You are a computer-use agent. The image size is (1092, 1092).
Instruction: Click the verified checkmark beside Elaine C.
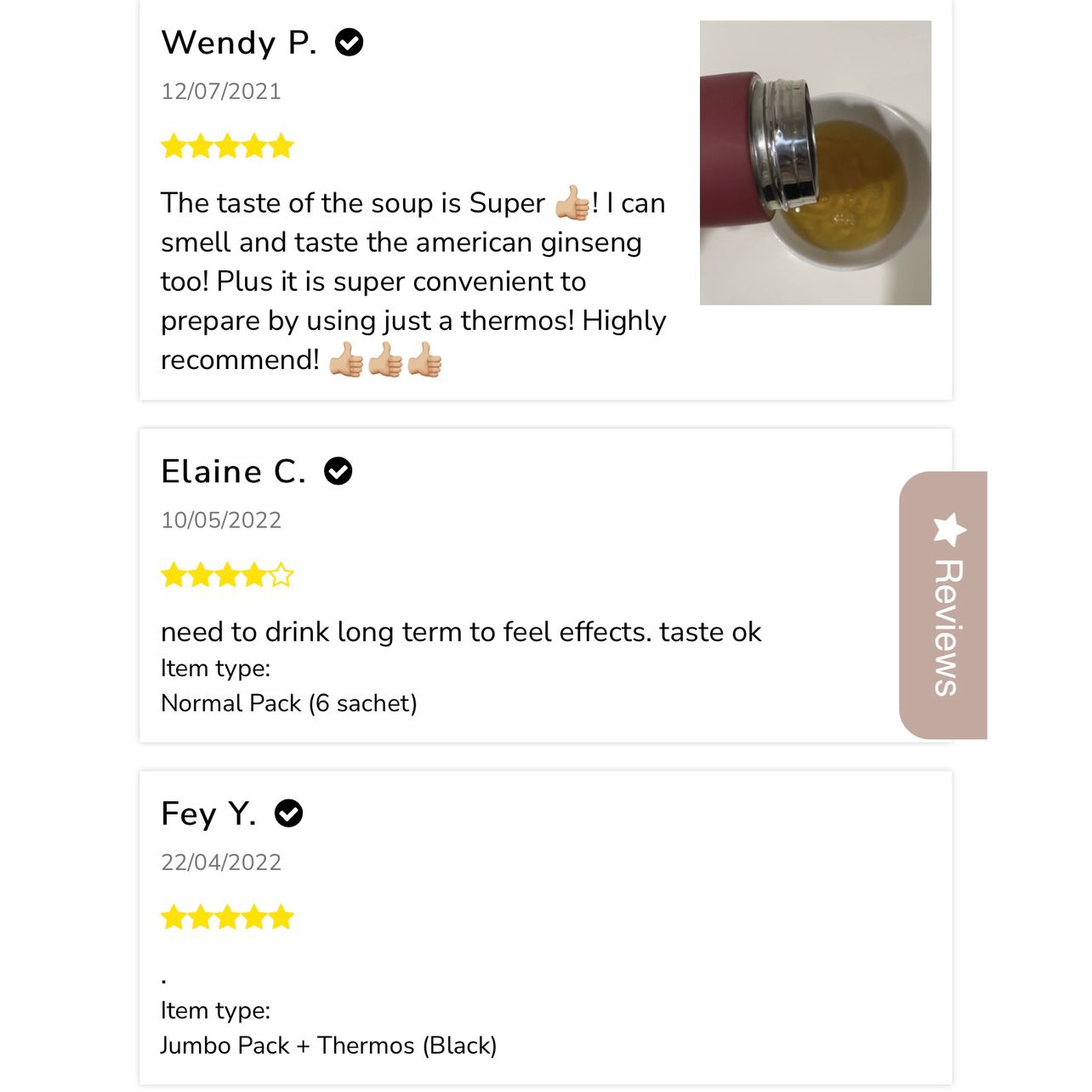[338, 470]
